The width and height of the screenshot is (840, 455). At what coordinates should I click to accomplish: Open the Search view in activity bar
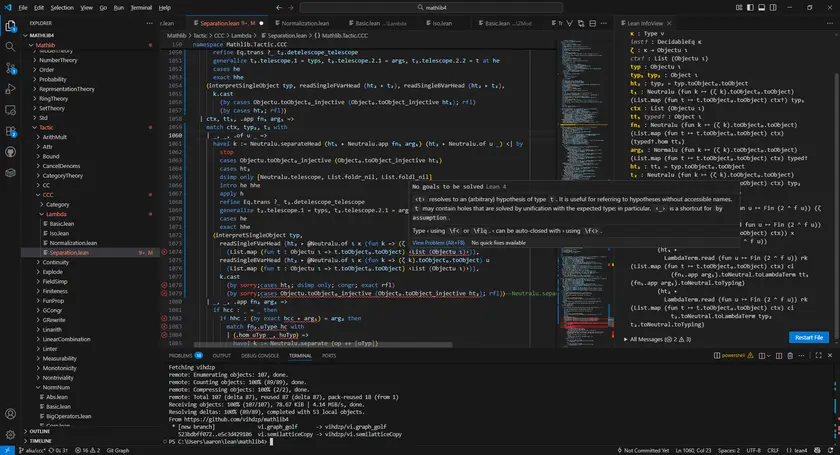(11, 47)
